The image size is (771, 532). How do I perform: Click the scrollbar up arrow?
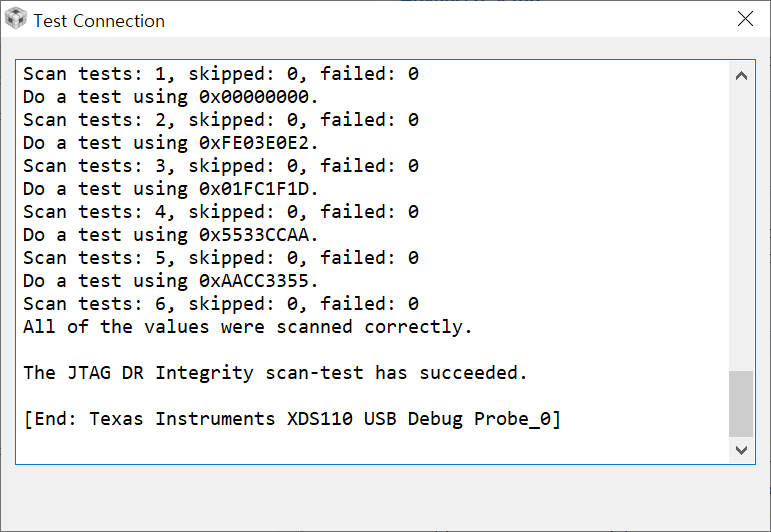click(x=741, y=76)
